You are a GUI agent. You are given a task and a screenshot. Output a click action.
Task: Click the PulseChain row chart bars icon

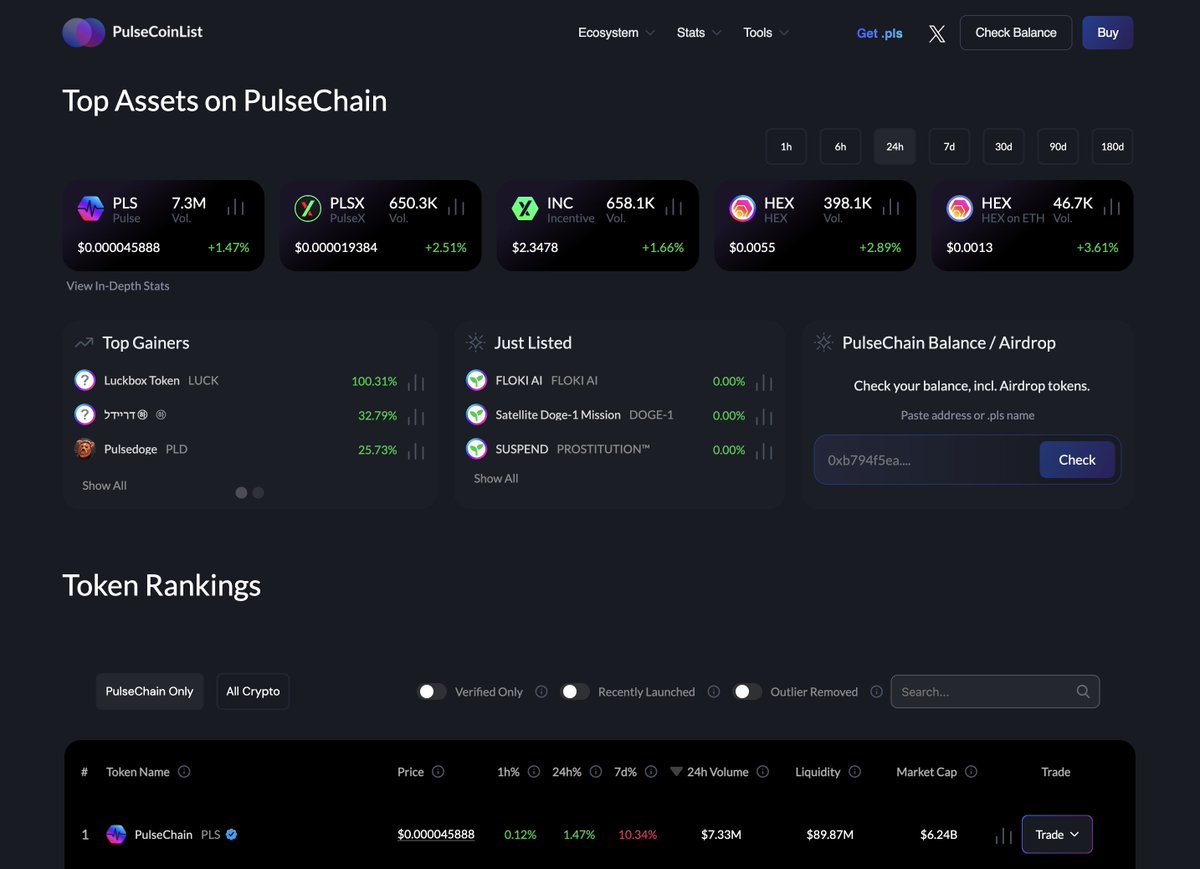1004,835
